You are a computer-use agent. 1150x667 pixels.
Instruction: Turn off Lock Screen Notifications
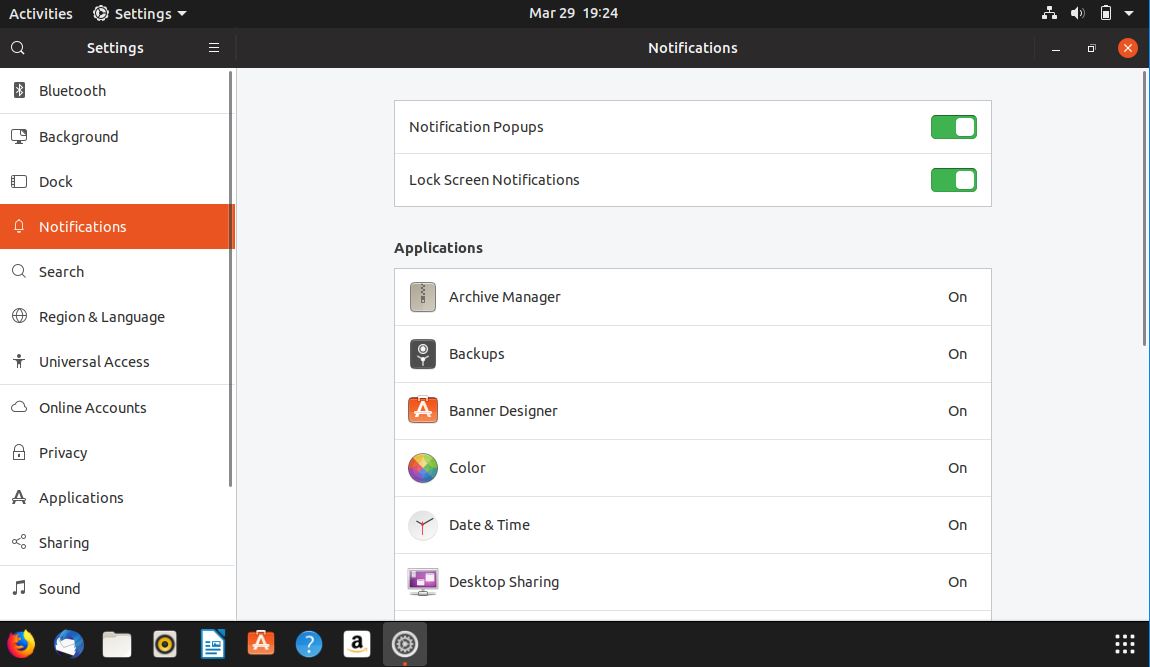[953, 180]
